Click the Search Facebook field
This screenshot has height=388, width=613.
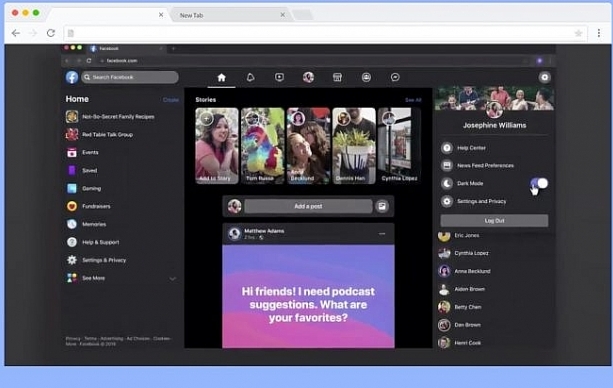130,77
